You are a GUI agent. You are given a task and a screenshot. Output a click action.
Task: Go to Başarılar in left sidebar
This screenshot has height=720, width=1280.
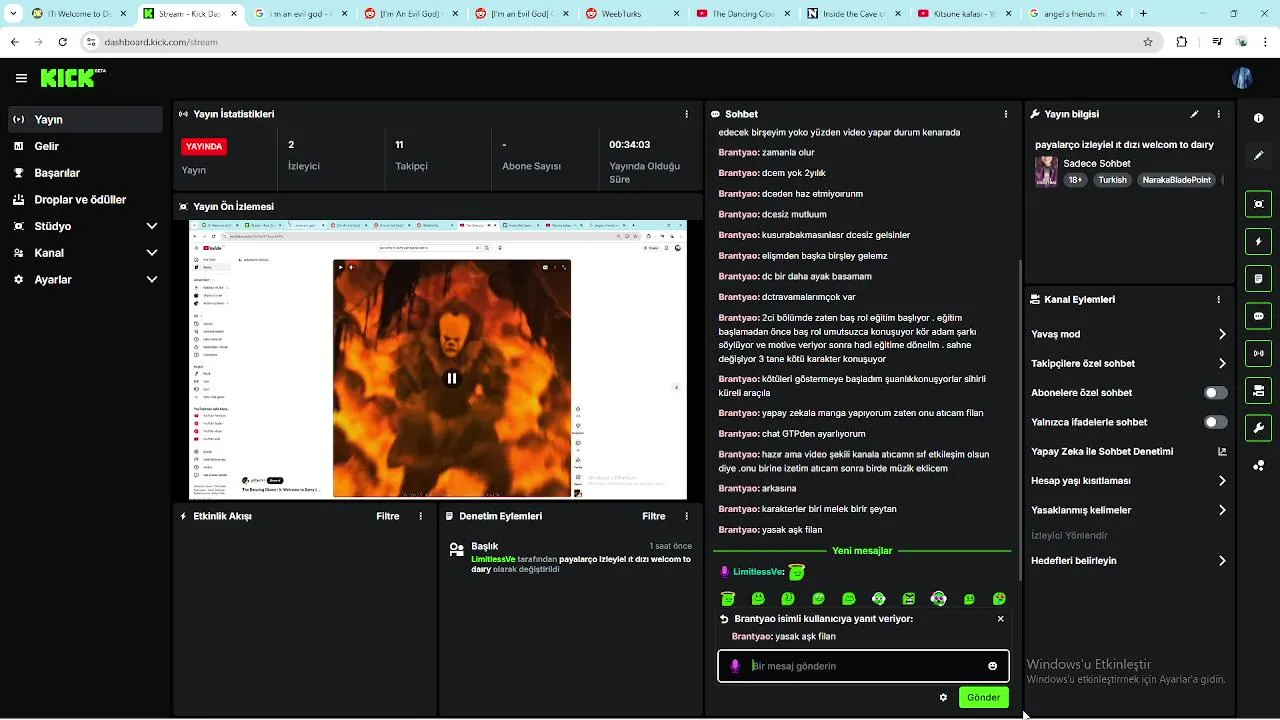[x=85, y=173]
